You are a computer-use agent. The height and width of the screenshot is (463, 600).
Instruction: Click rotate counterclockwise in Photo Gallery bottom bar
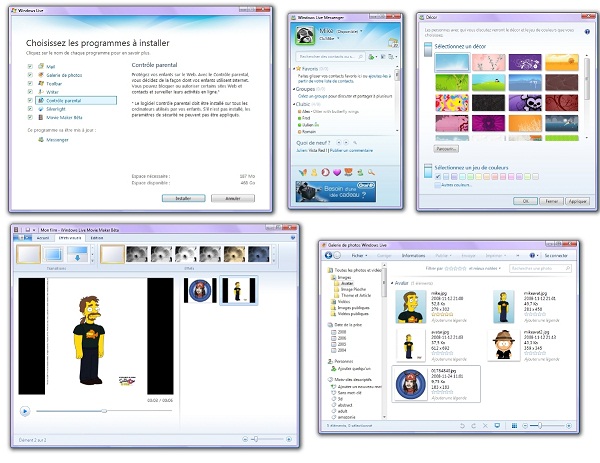[x=462, y=426]
